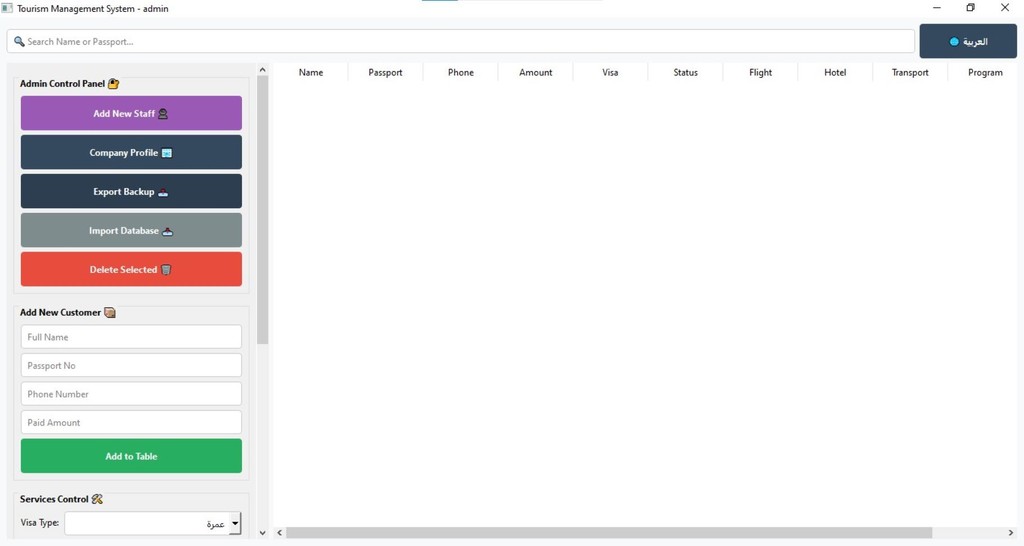The width and height of the screenshot is (1024, 546).
Task: Click the Add New Customer notepad icon
Action: coord(110,312)
